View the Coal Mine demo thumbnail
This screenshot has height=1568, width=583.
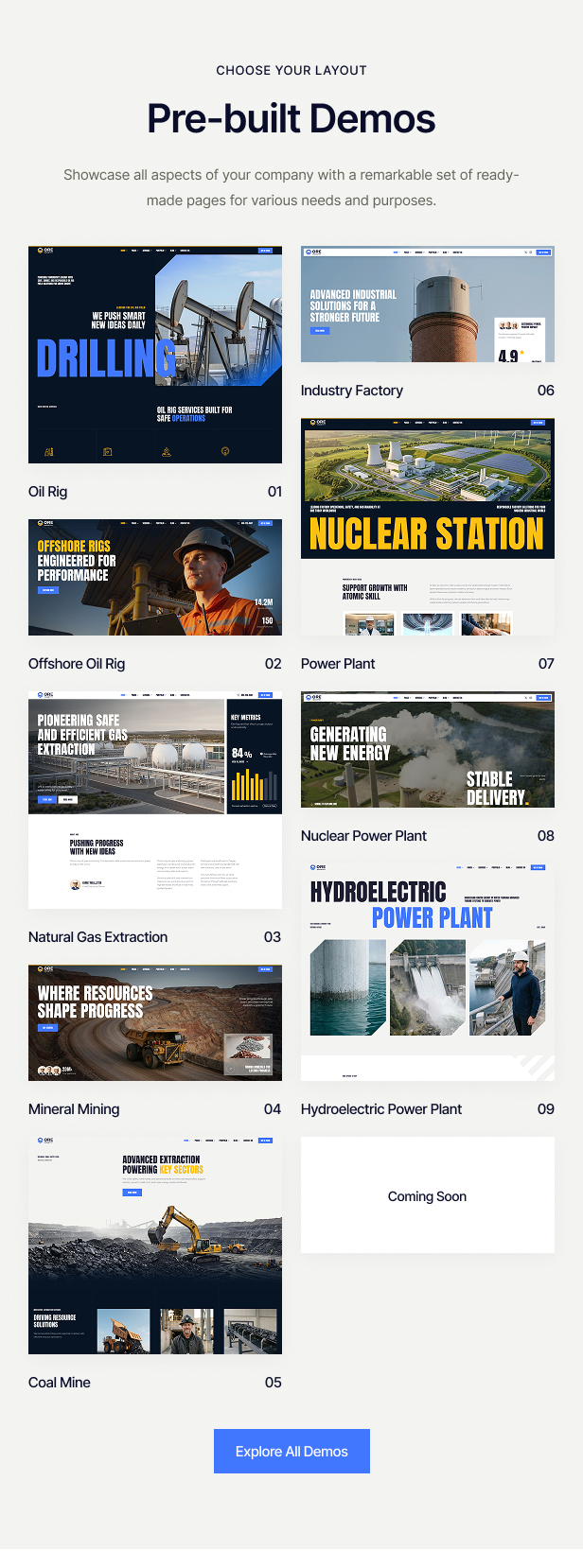pos(155,1246)
